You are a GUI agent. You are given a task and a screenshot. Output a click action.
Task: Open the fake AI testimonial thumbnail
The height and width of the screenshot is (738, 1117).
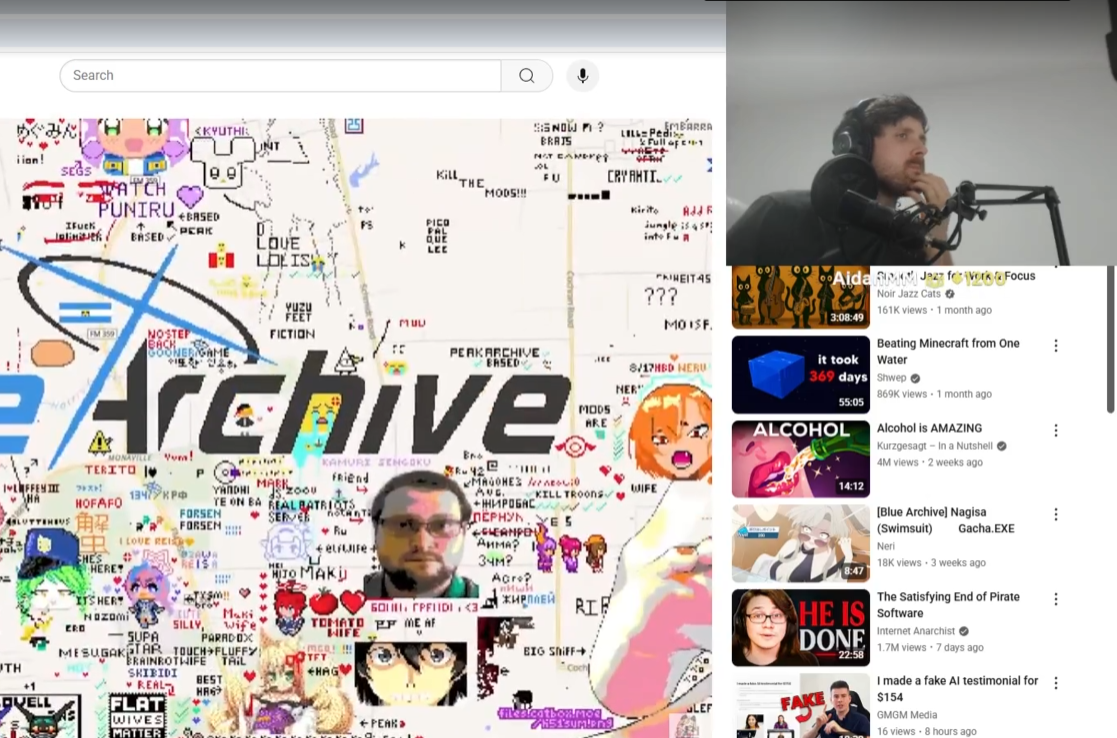tap(801, 705)
